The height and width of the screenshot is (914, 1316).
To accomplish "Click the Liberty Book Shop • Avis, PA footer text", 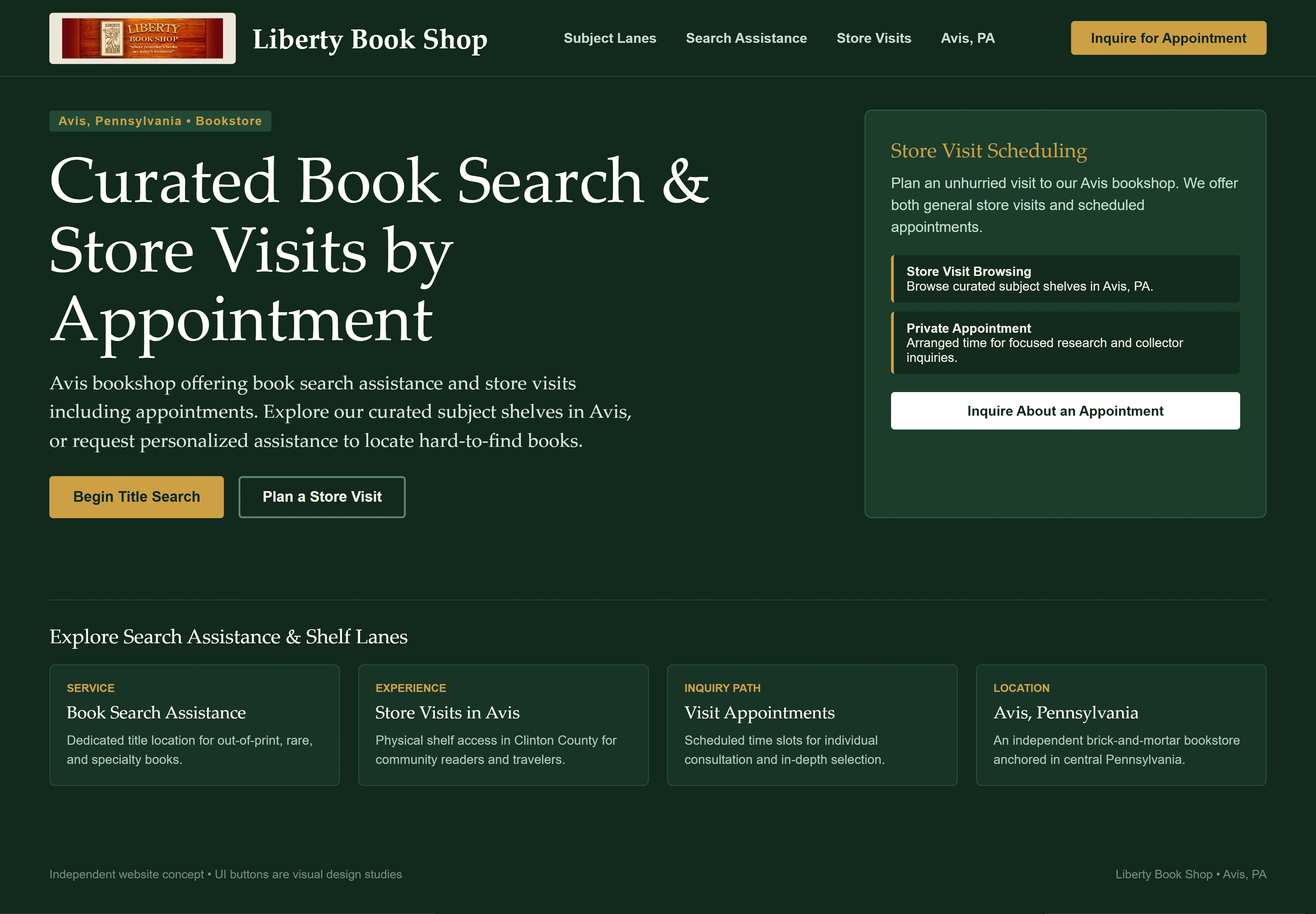I will 1191,875.
